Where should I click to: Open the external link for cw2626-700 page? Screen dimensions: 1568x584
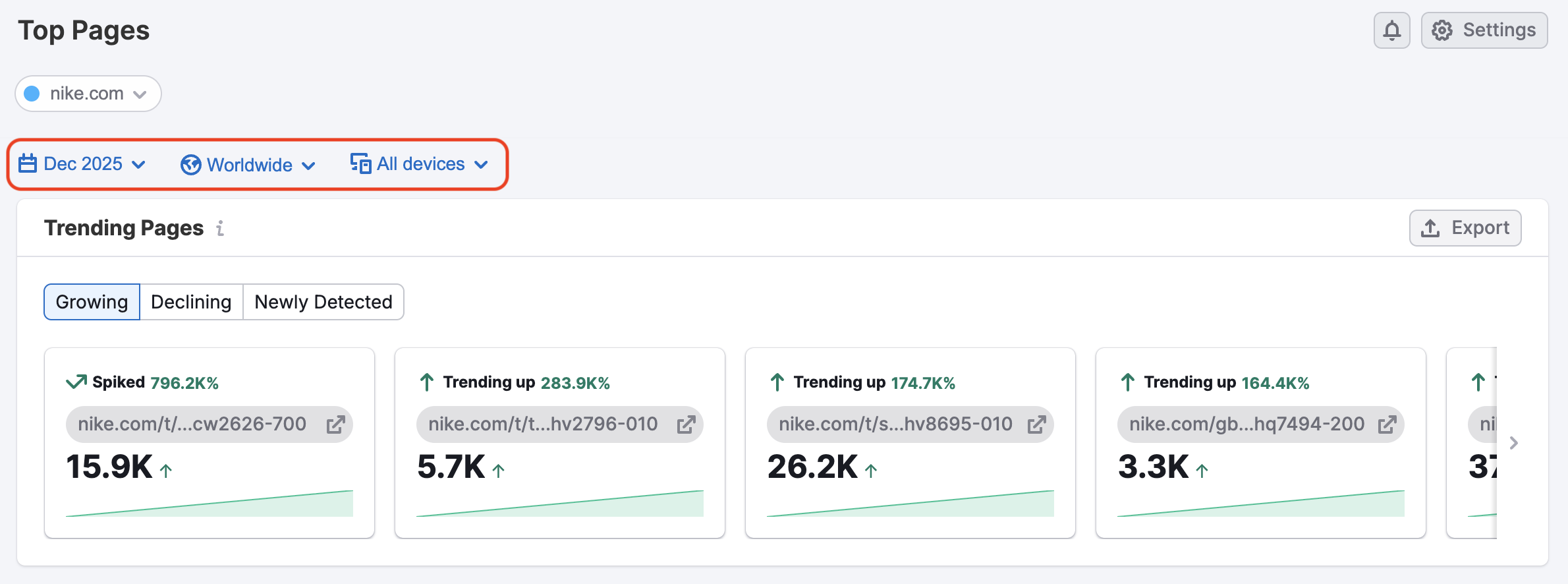337,424
